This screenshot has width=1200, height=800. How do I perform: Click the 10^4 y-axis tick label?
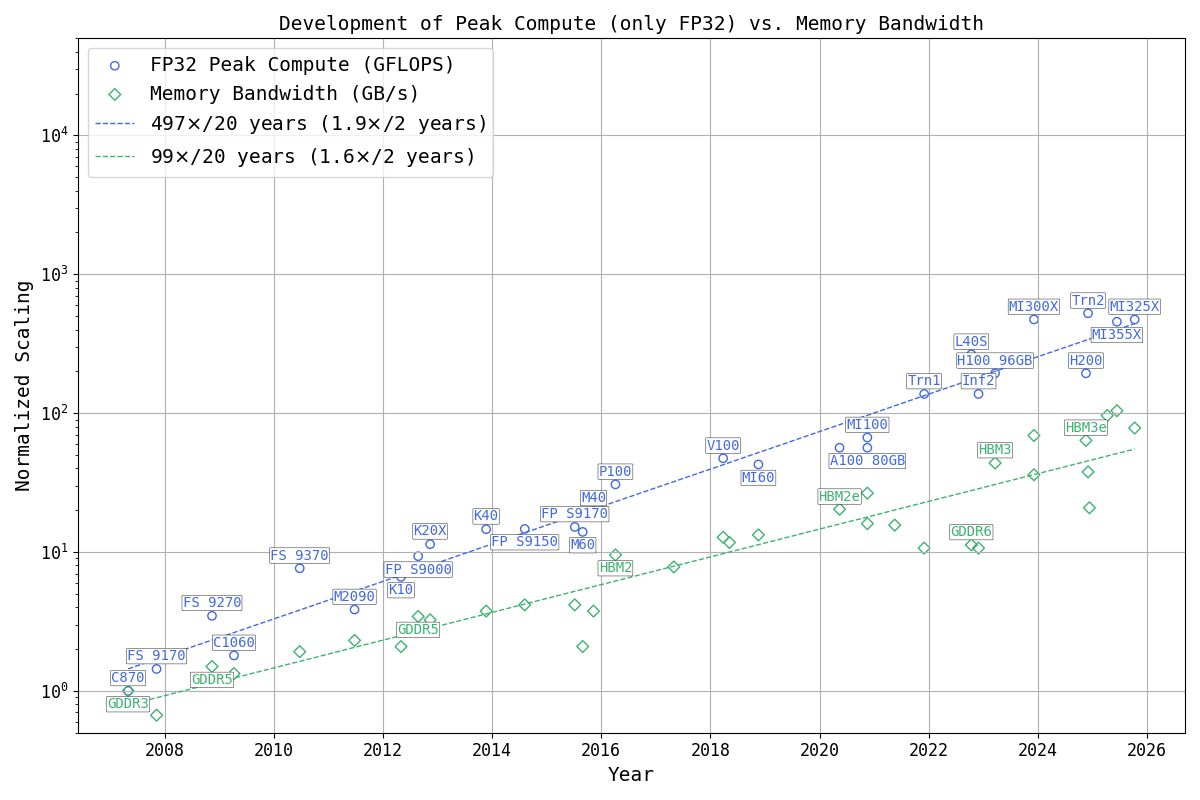(55, 134)
